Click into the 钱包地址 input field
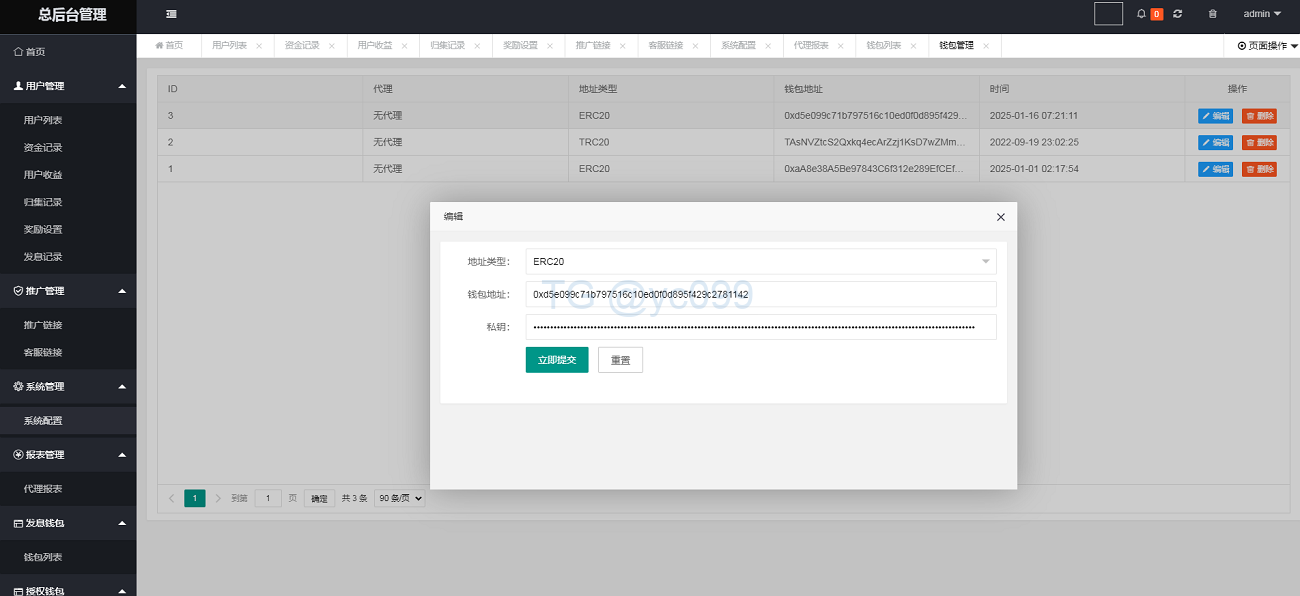 (760, 295)
